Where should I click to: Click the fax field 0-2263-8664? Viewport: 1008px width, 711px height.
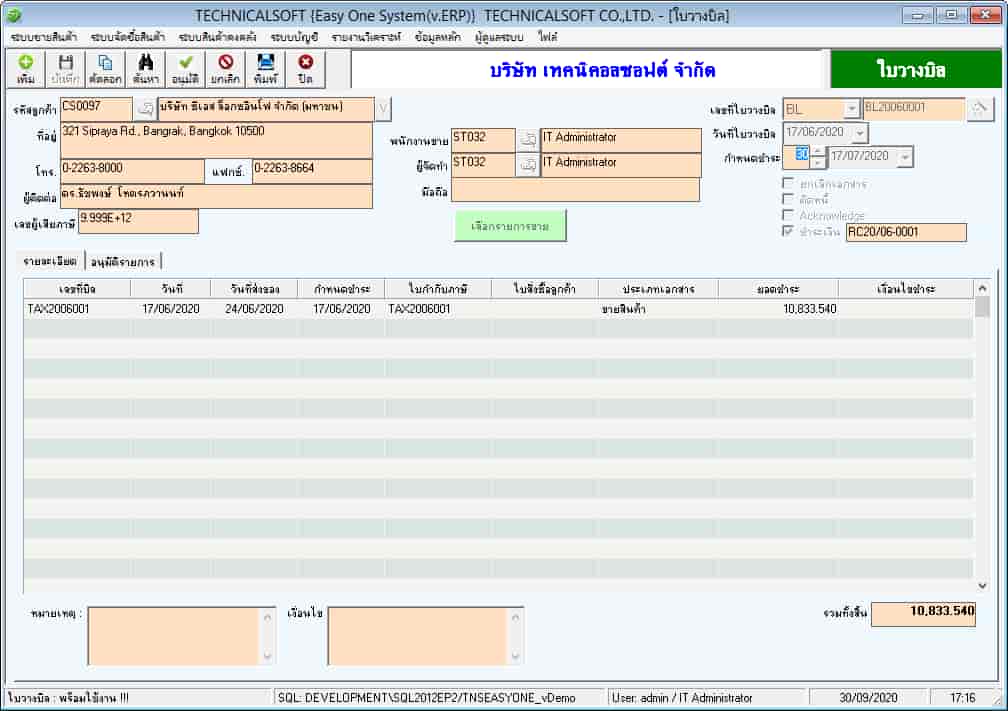[312, 171]
